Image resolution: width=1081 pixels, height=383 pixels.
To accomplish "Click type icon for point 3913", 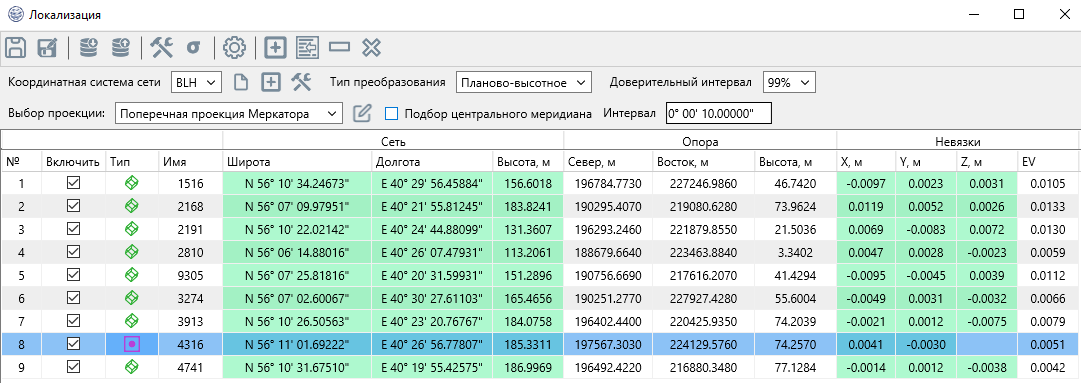I will coord(132,320).
